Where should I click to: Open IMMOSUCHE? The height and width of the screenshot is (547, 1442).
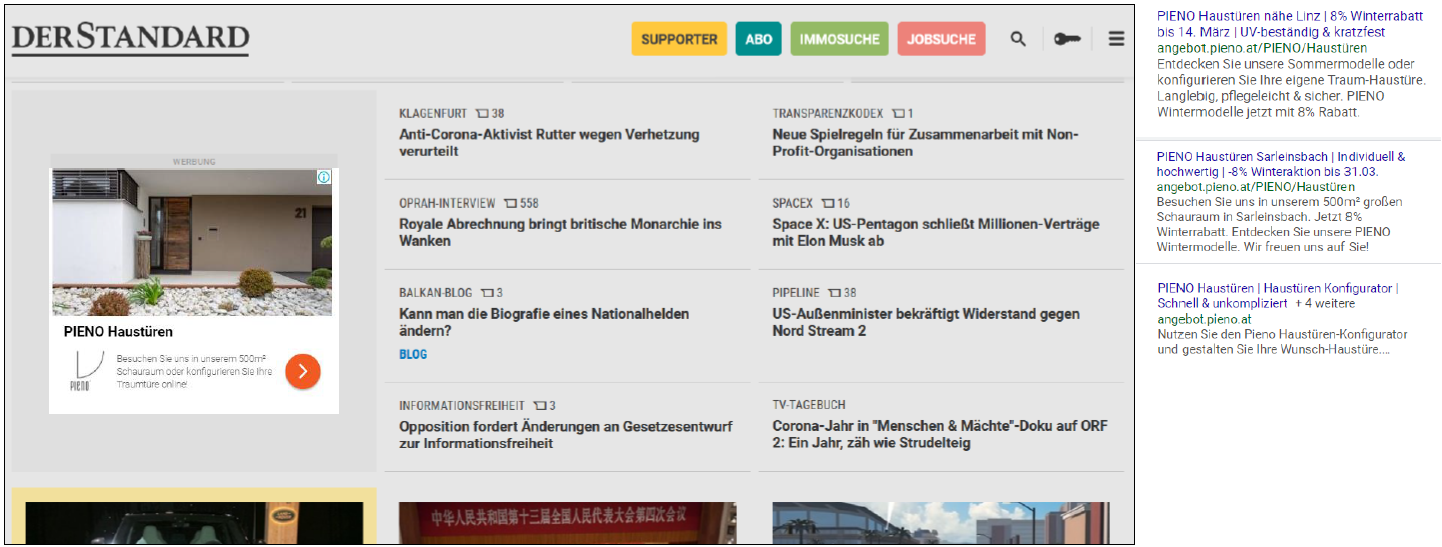pos(840,39)
